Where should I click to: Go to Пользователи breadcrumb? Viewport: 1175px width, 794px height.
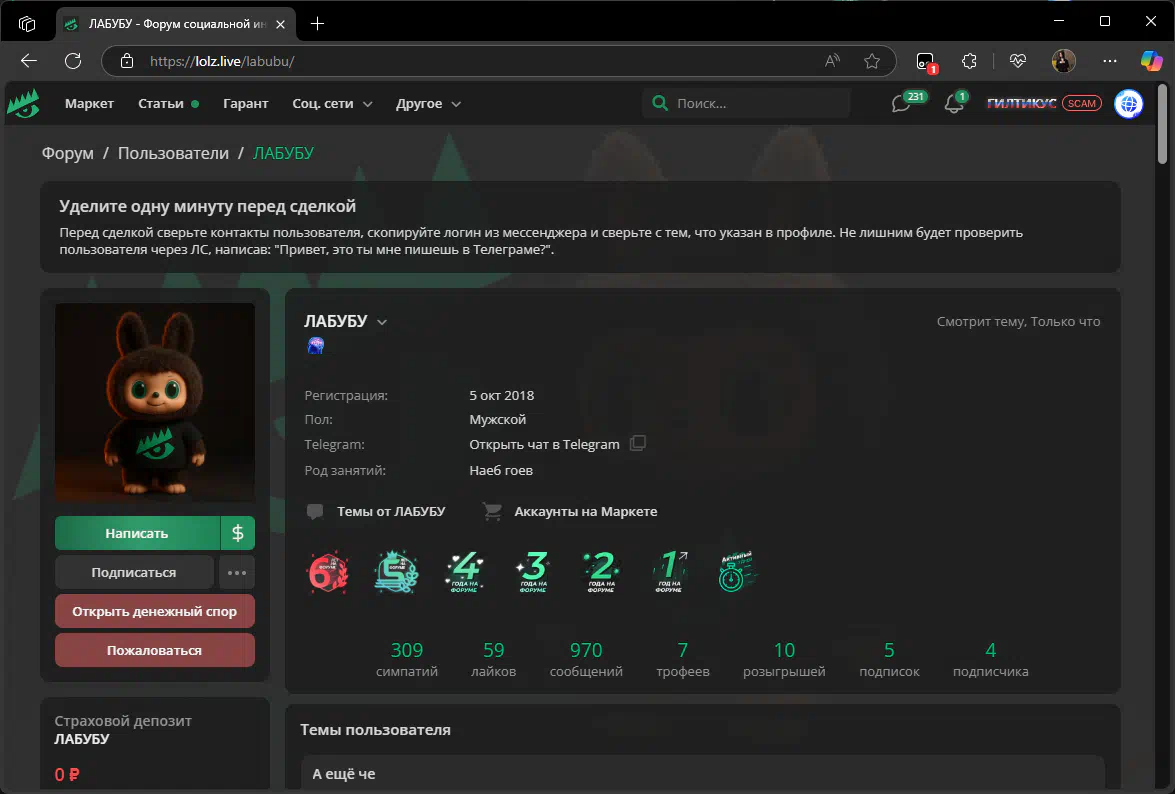(173, 153)
